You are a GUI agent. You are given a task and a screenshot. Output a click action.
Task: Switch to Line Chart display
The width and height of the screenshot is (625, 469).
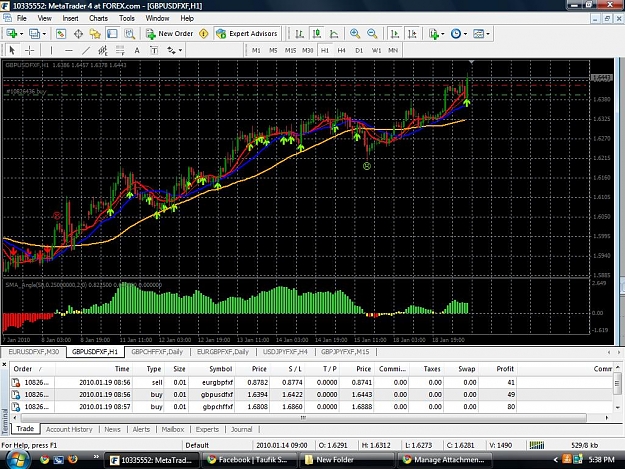click(334, 34)
